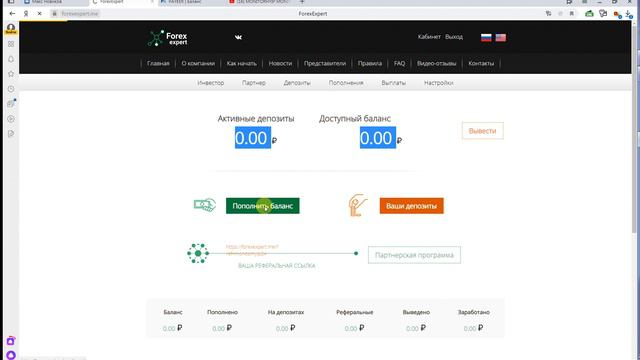
Task: Open the Контакты menu item
Action: (481, 63)
